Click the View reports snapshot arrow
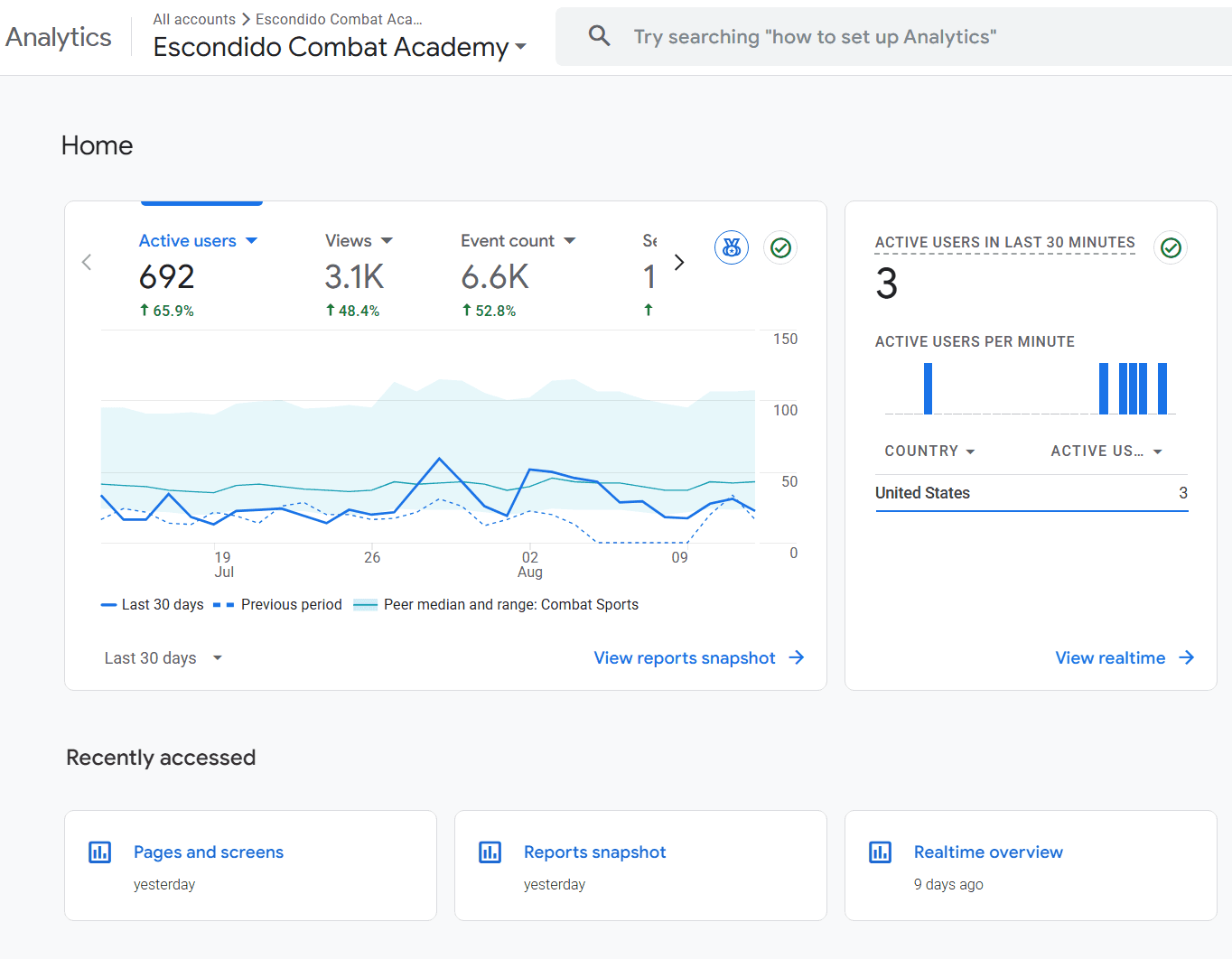Screen dimensions: 1232x959 796,657
